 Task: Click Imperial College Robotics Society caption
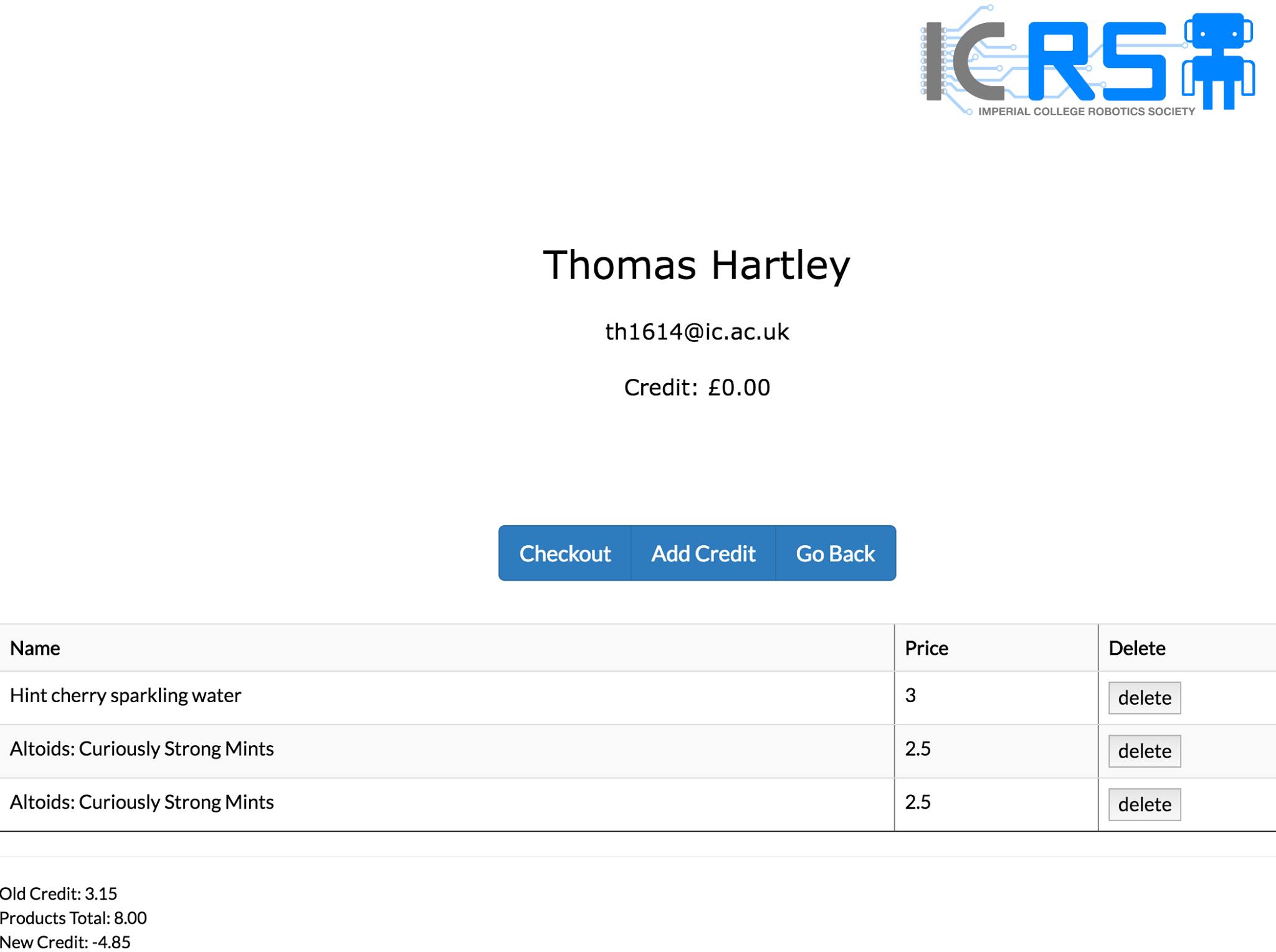pyautogui.click(x=1086, y=112)
